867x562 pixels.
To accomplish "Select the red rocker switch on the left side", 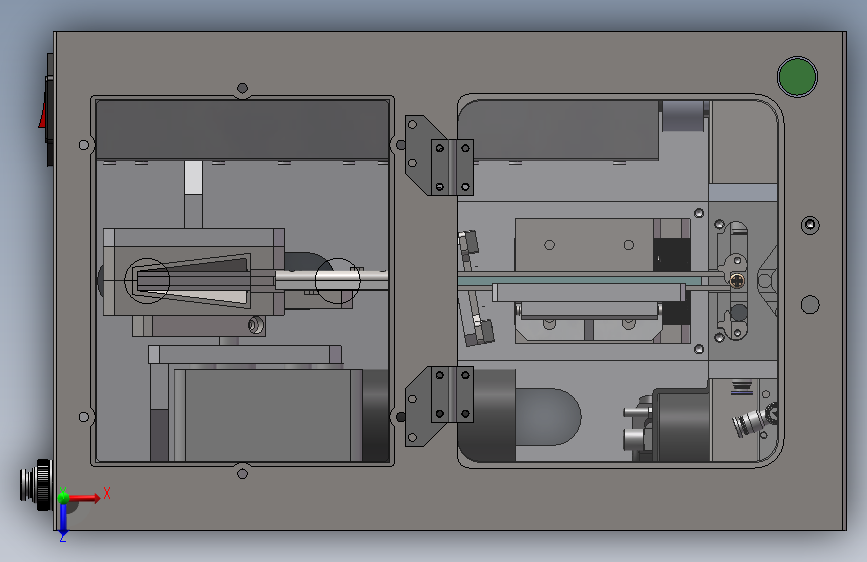I will click(43, 113).
